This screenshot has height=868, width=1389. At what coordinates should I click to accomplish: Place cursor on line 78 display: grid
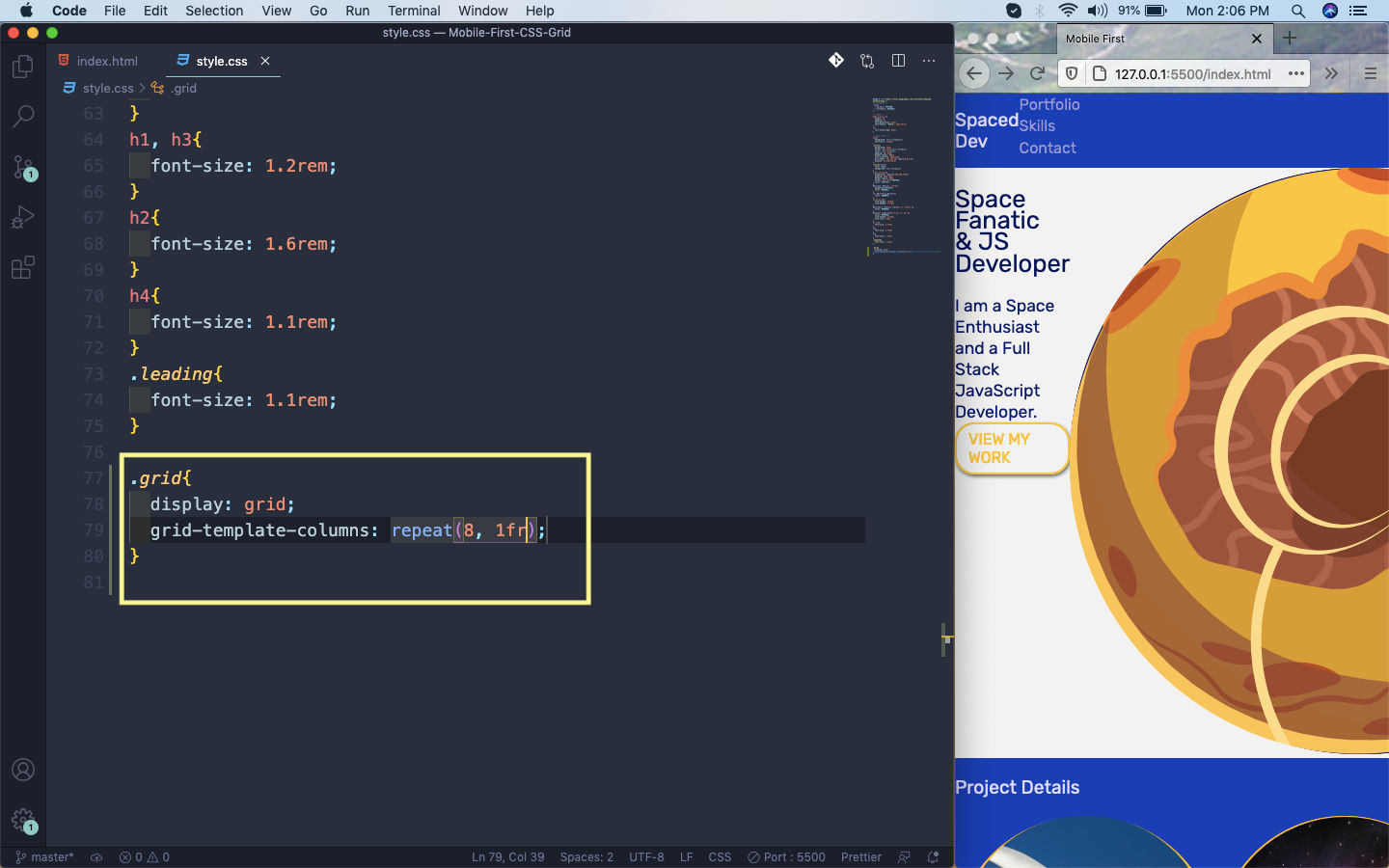point(223,503)
